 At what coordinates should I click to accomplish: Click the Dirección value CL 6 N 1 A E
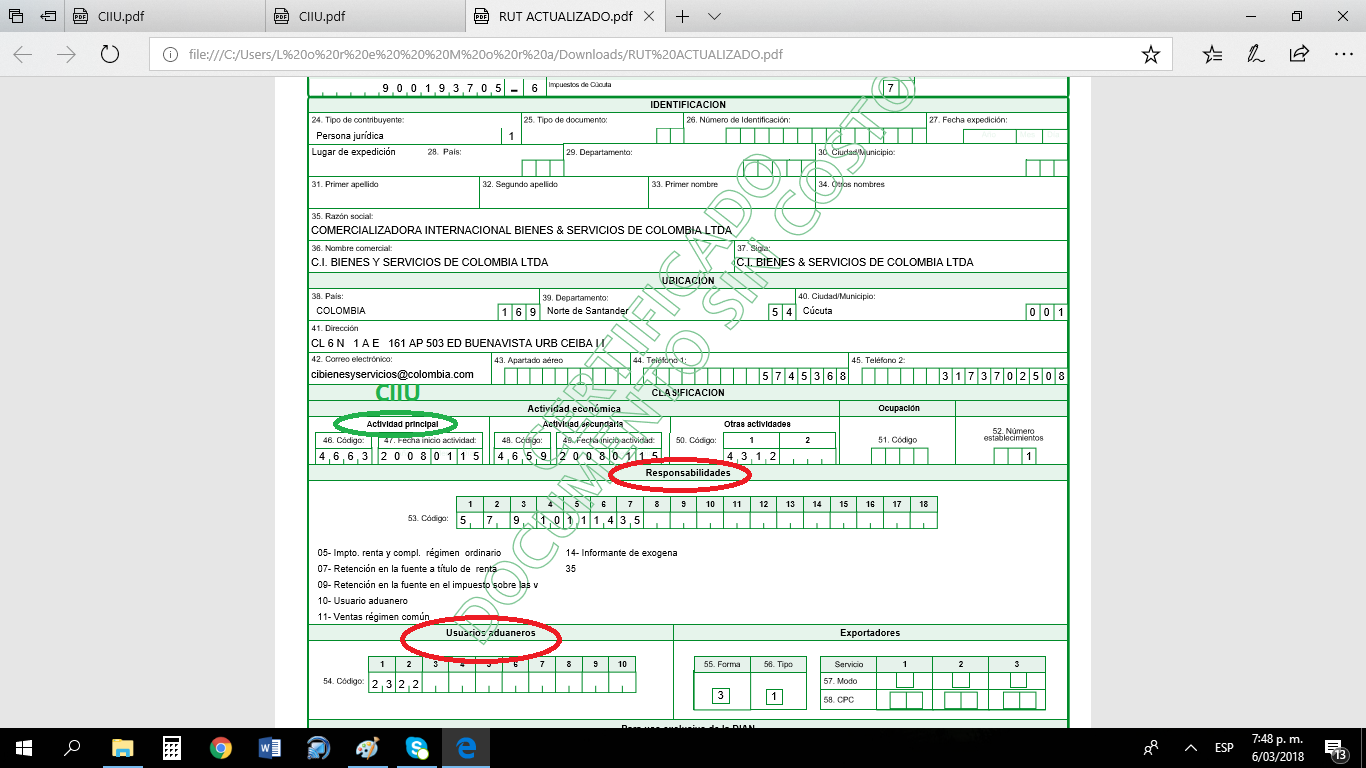point(458,343)
